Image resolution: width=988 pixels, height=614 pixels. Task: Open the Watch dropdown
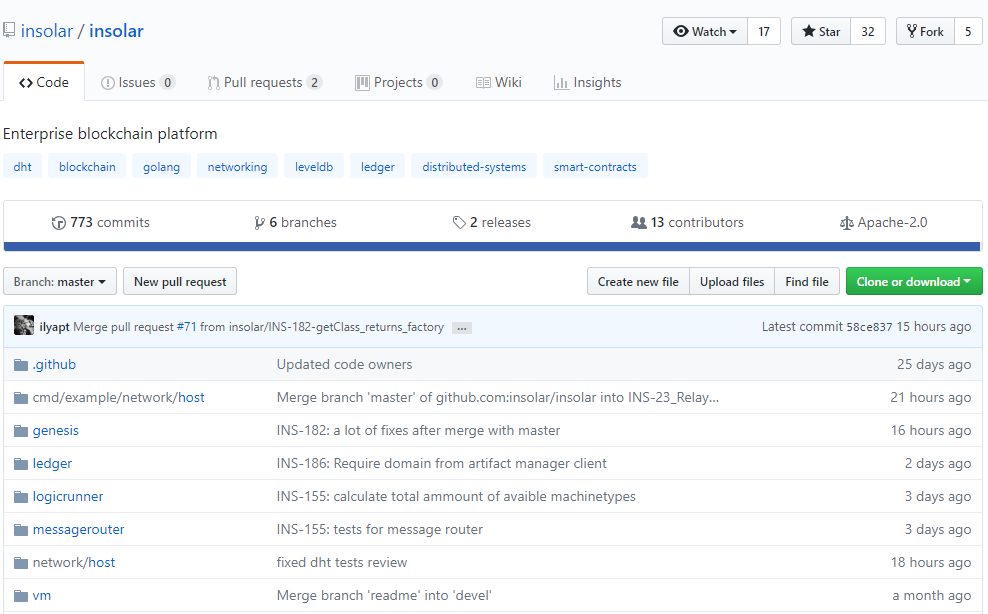705,32
